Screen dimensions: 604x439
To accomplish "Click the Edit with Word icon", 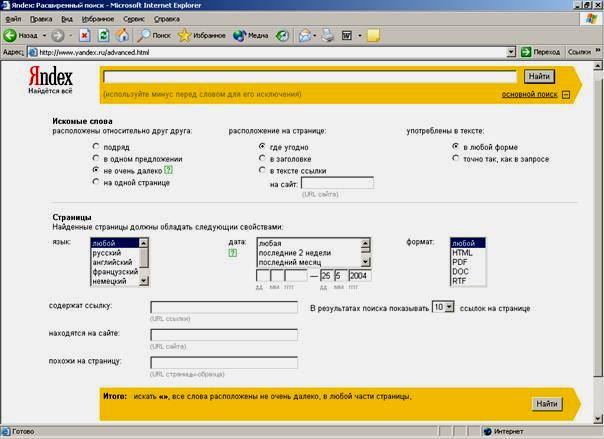I will (347, 35).
